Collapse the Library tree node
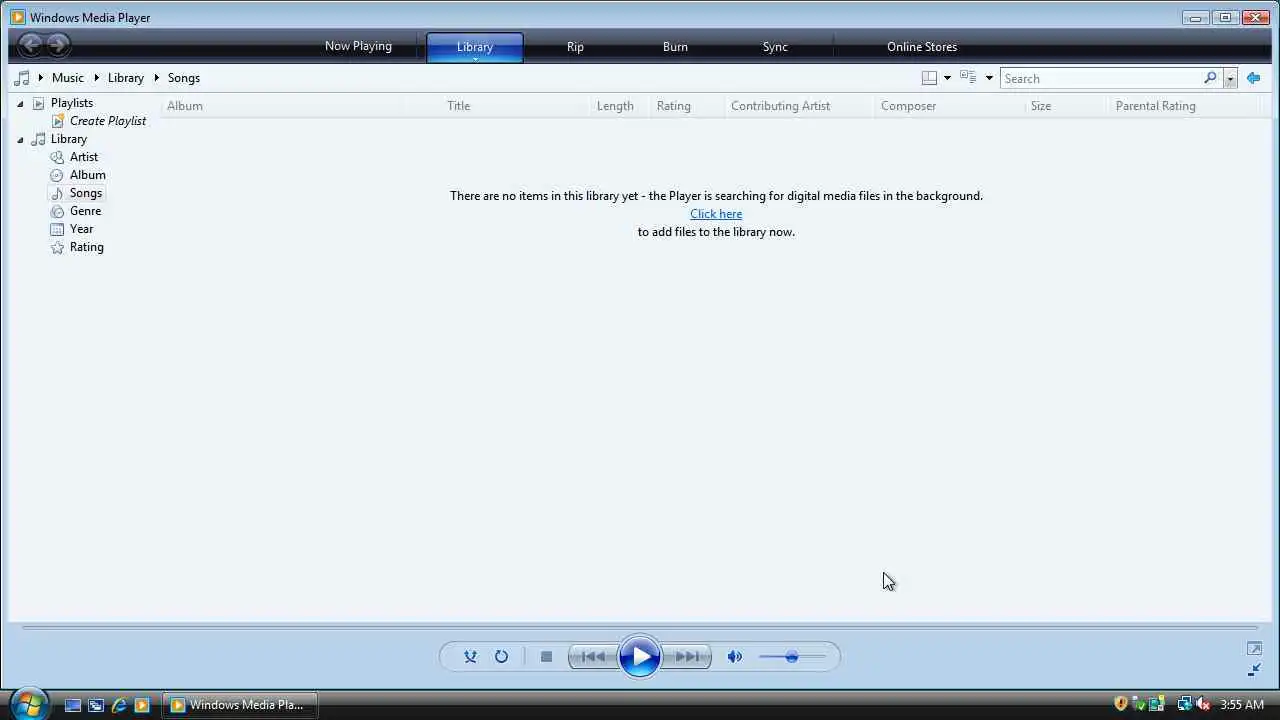The width and height of the screenshot is (1280, 720). (20, 139)
